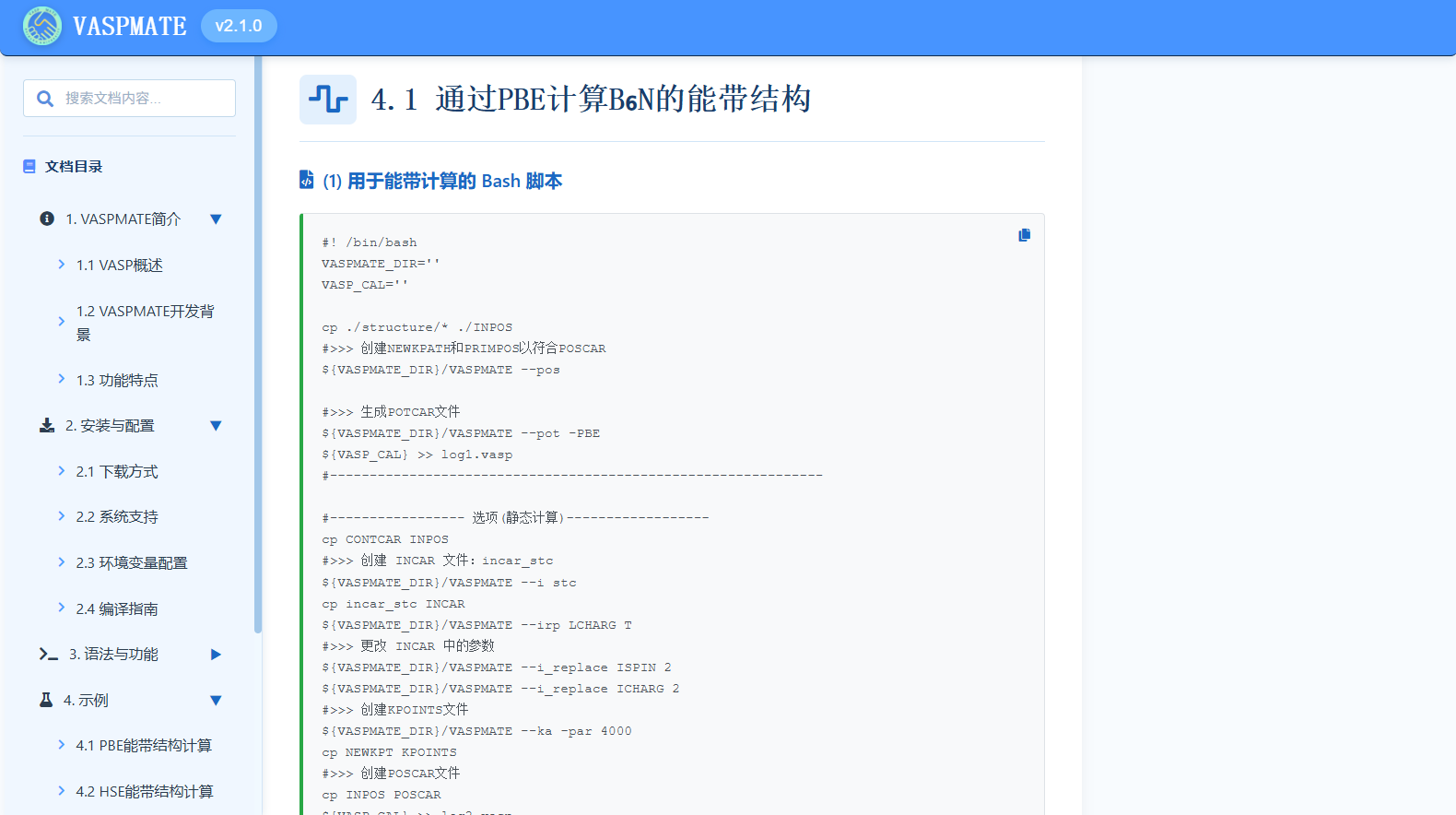
Task: Collapse the 4. 示例 section arrow
Action: tap(216, 701)
